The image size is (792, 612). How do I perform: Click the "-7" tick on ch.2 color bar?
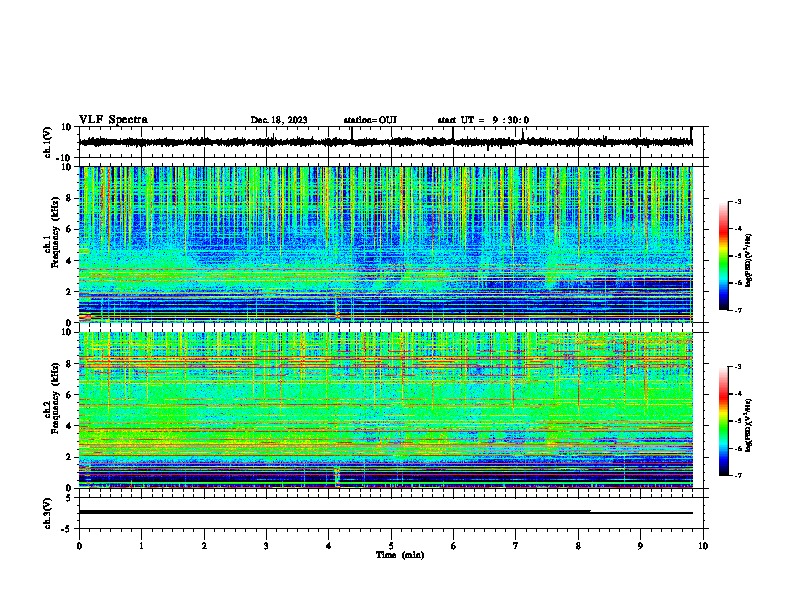tap(738, 475)
